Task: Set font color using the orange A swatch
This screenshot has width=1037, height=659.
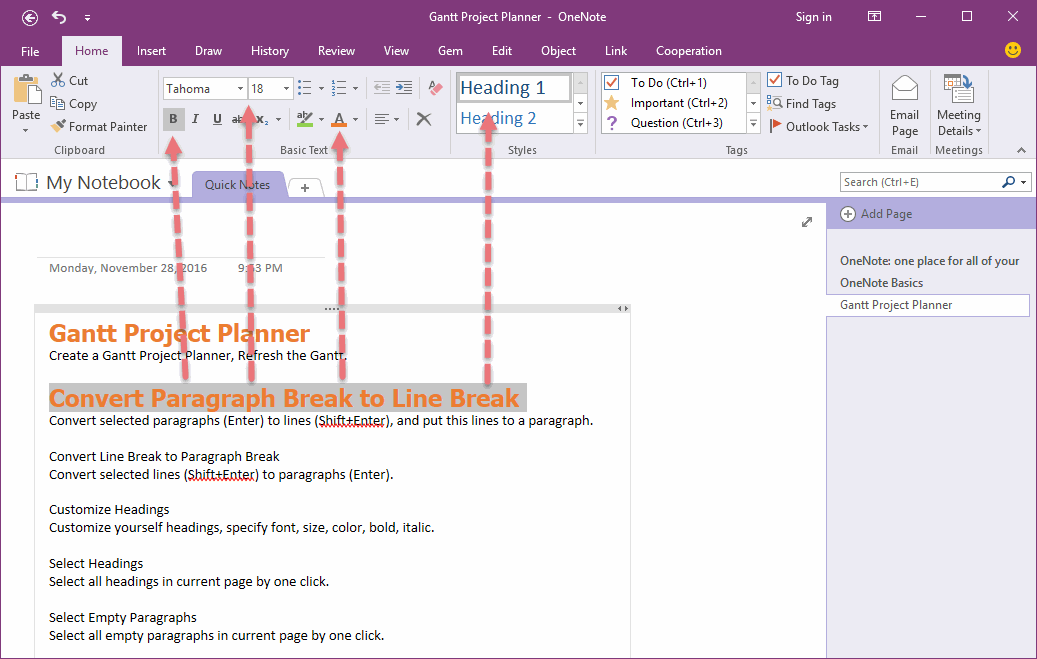Action: (x=339, y=119)
